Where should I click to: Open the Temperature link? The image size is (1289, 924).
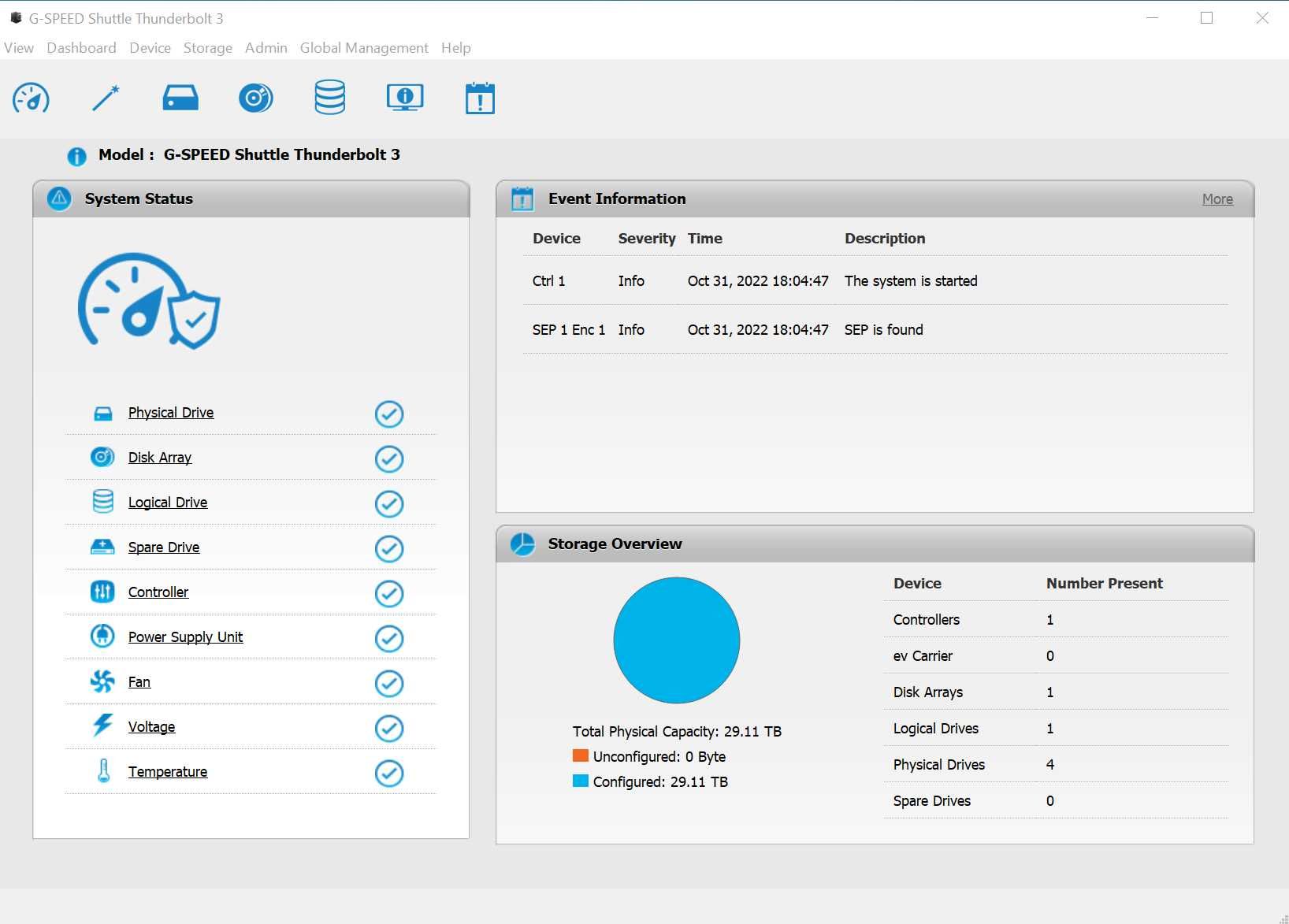pos(168,772)
